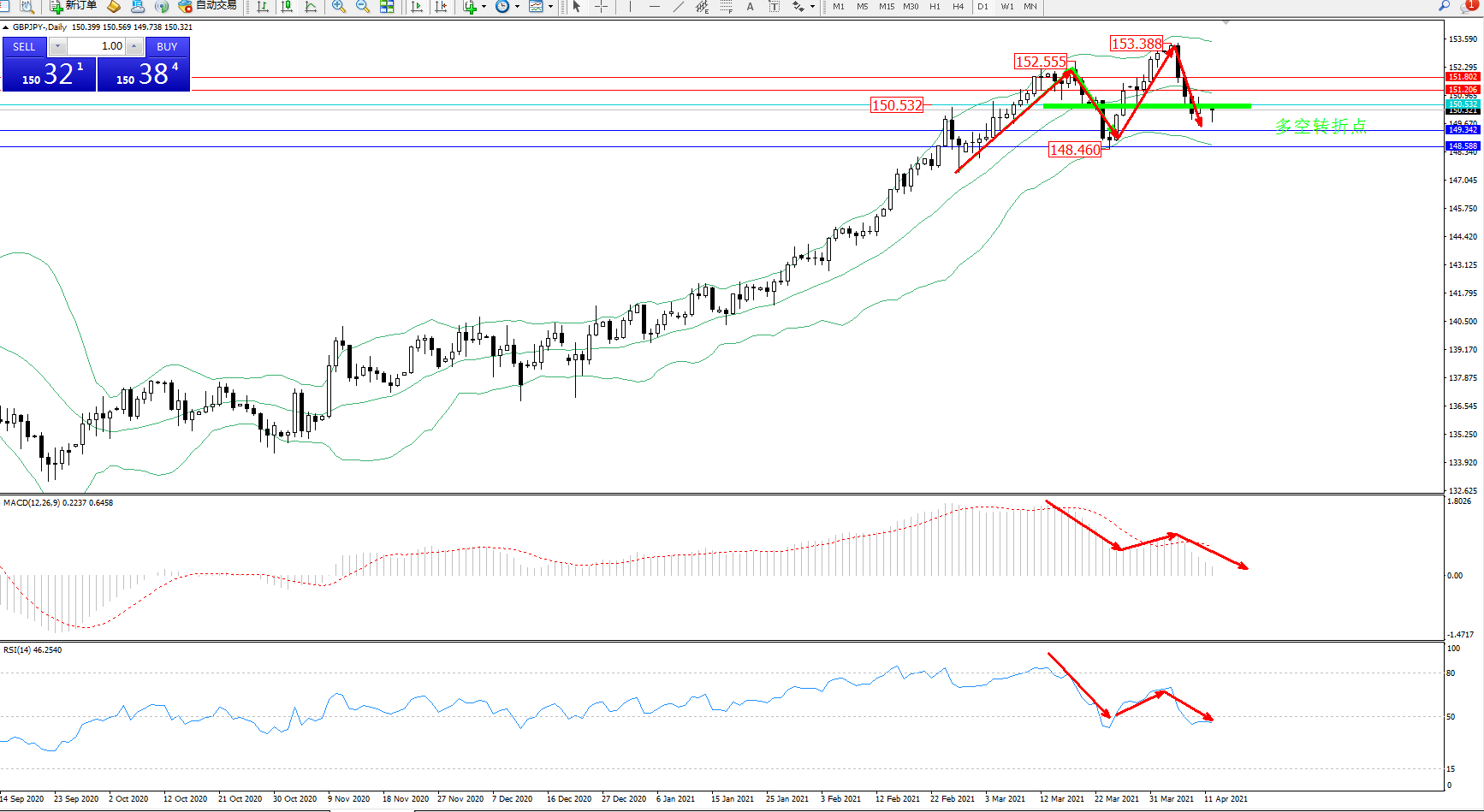Click the New Order (新订单) button
The image size is (1484, 812).
[73, 6]
